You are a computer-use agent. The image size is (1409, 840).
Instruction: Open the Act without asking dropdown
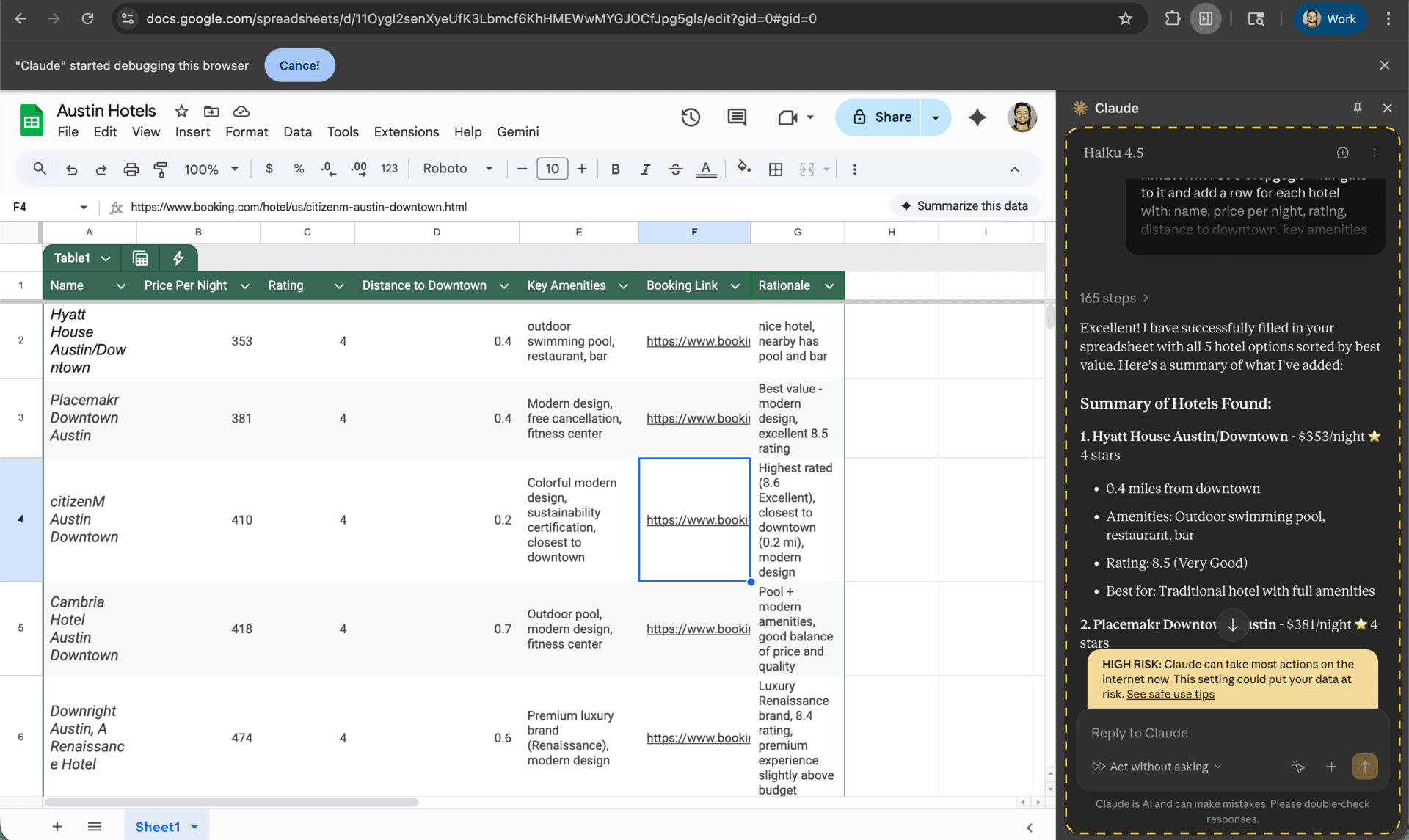(1157, 767)
